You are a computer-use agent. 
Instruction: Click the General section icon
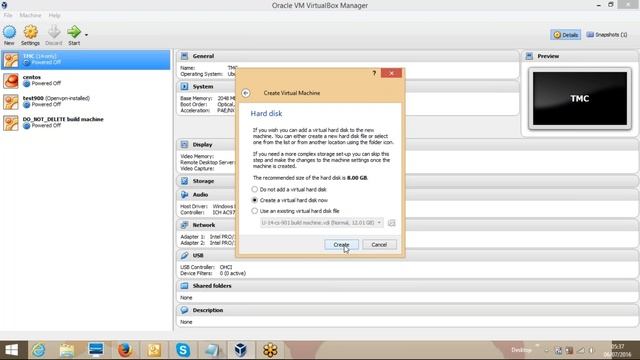pyautogui.click(x=184, y=56)
